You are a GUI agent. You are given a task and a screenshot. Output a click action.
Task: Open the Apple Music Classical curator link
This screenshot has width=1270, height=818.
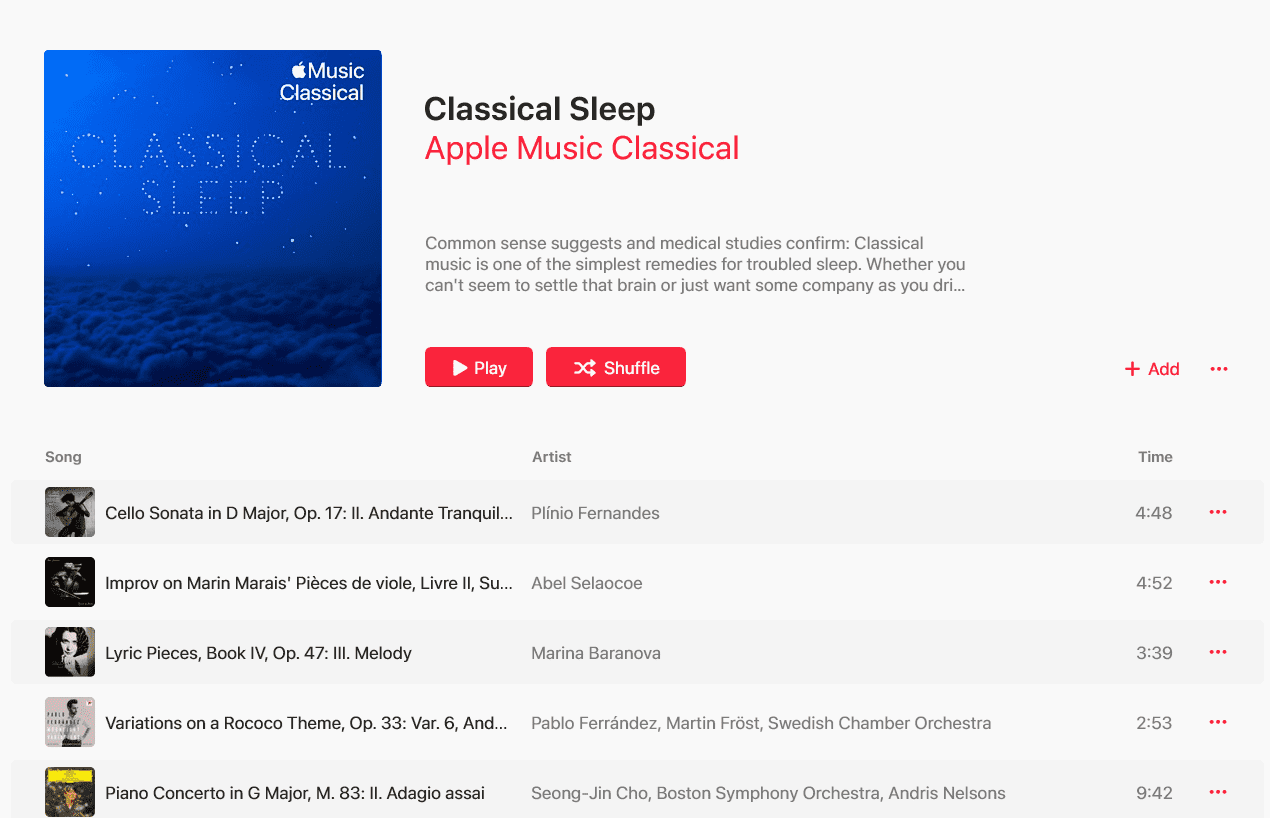581,148
